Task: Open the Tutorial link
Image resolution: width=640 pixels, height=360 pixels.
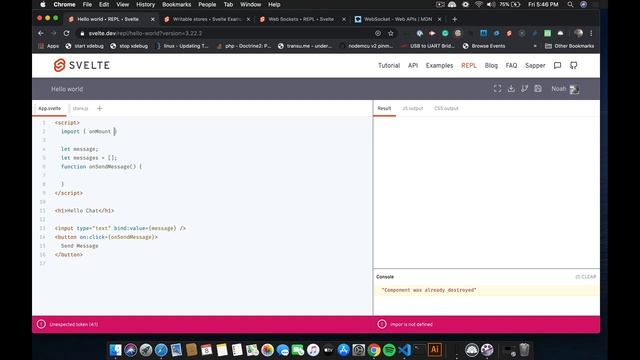Action: click(389, 65)
